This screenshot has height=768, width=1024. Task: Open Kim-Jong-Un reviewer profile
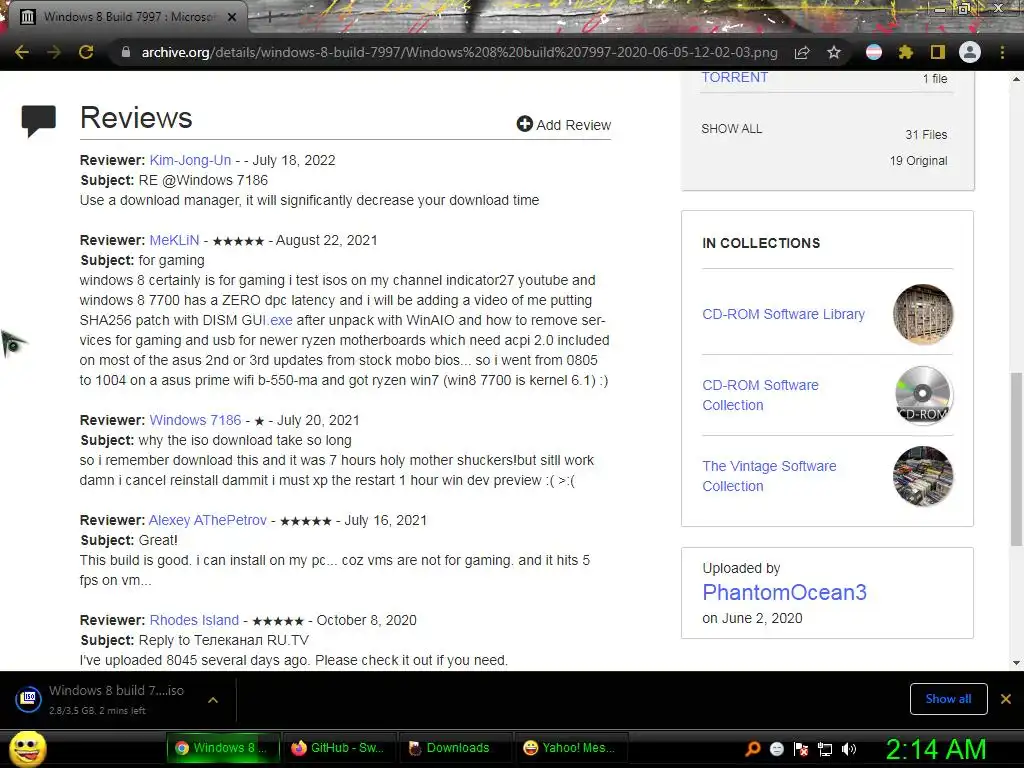pos(190,160)
